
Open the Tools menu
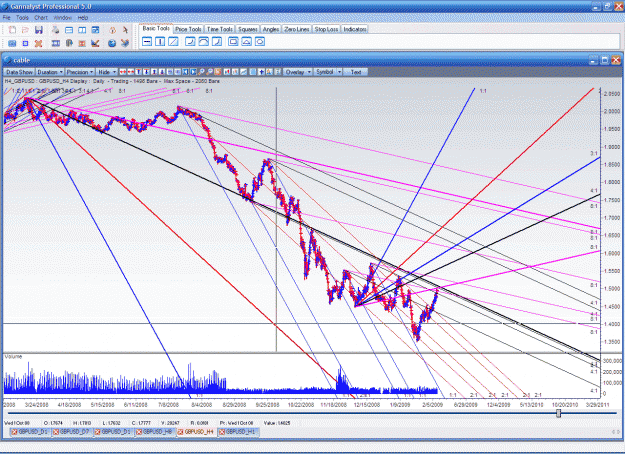(22, 18)
